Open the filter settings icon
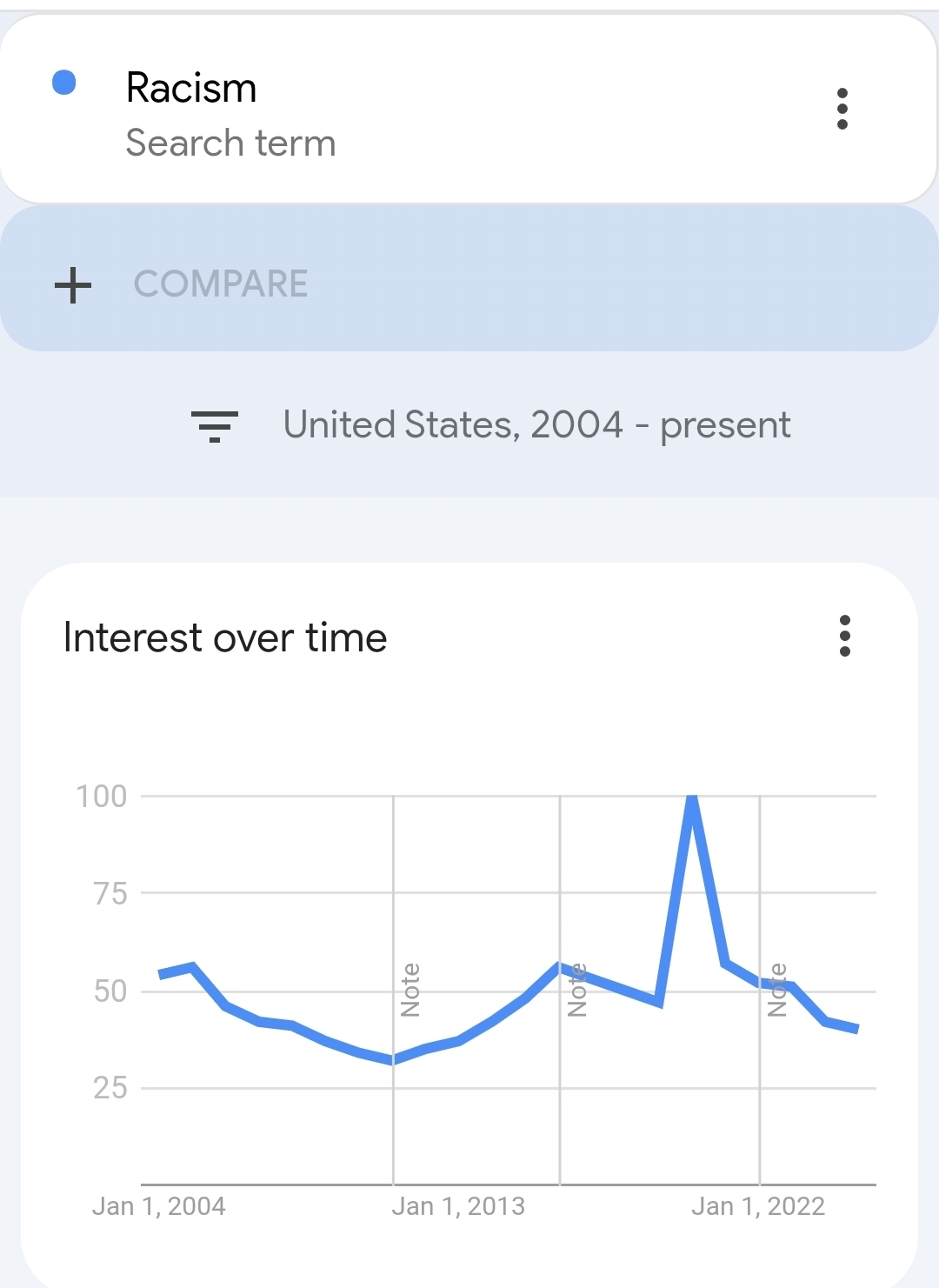This screenshot has width=939, height=1288. point(215,426)
